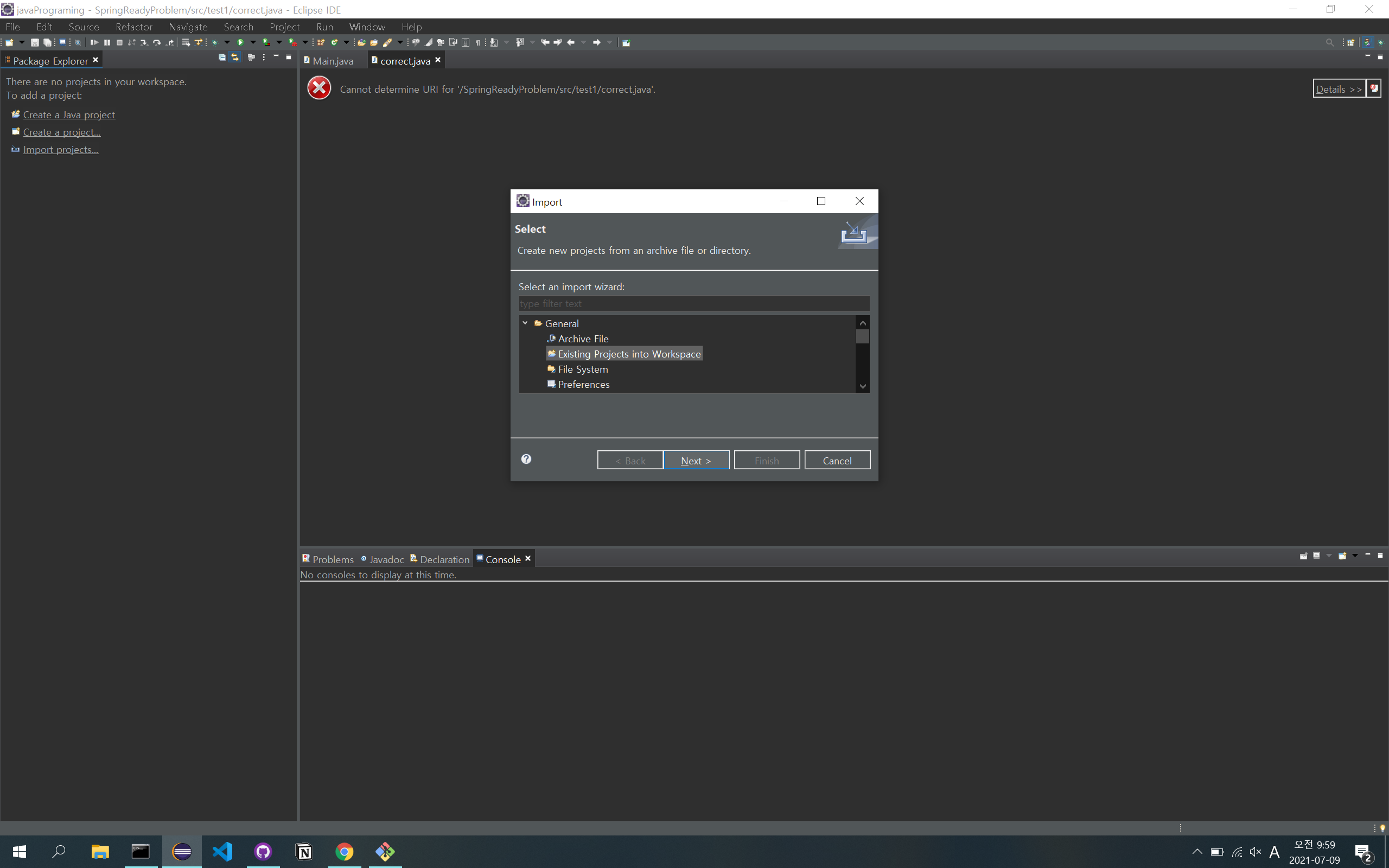Click the Open Type toolbar icon
Image resolution: width=1389 pixels, height=868 pixels.
point(361,42)
